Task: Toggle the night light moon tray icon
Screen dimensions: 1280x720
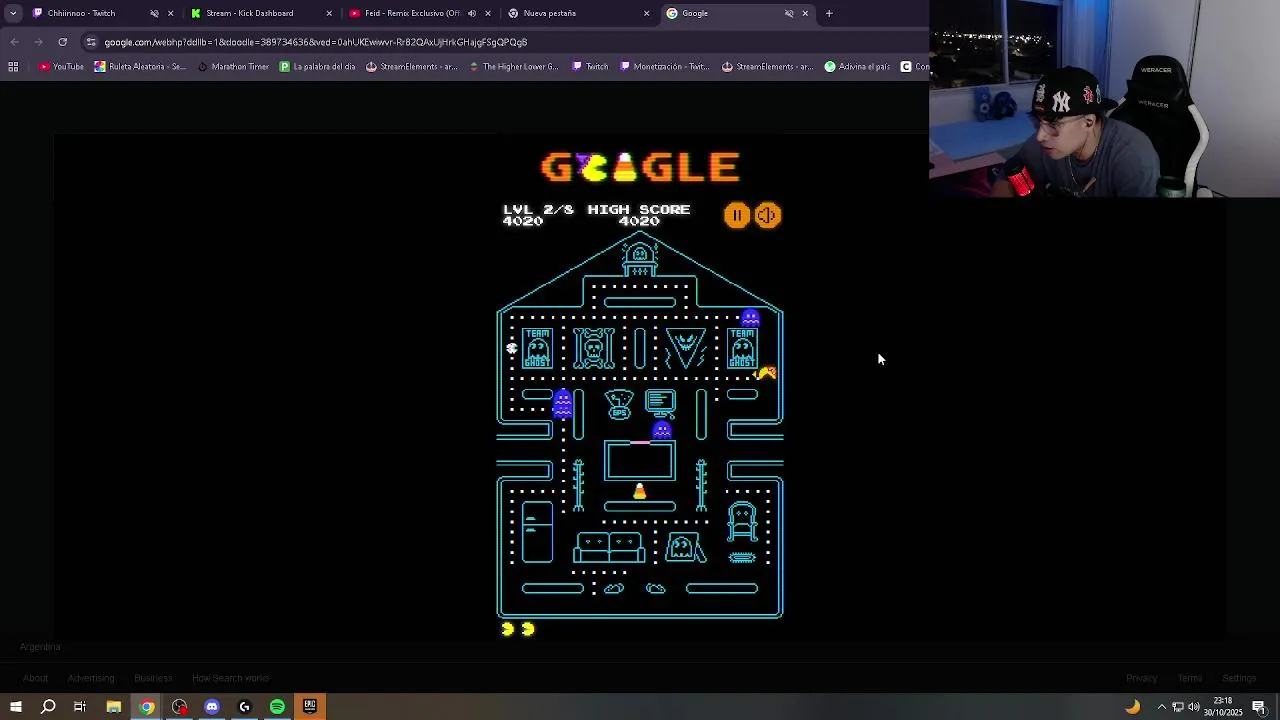Action: [1132, 707]
